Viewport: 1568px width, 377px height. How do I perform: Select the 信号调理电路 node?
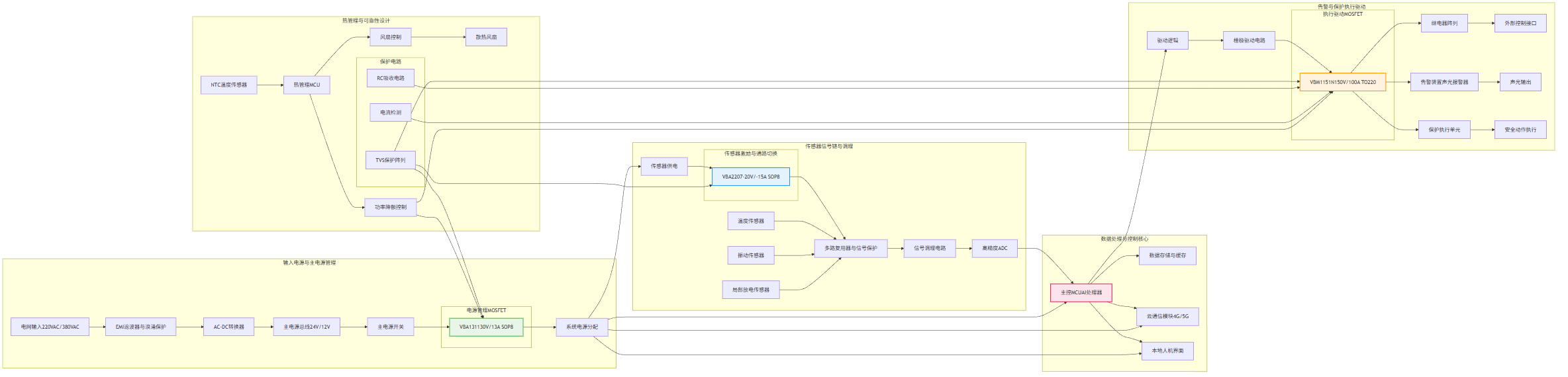pyautogui.click(x=930, y=248)
